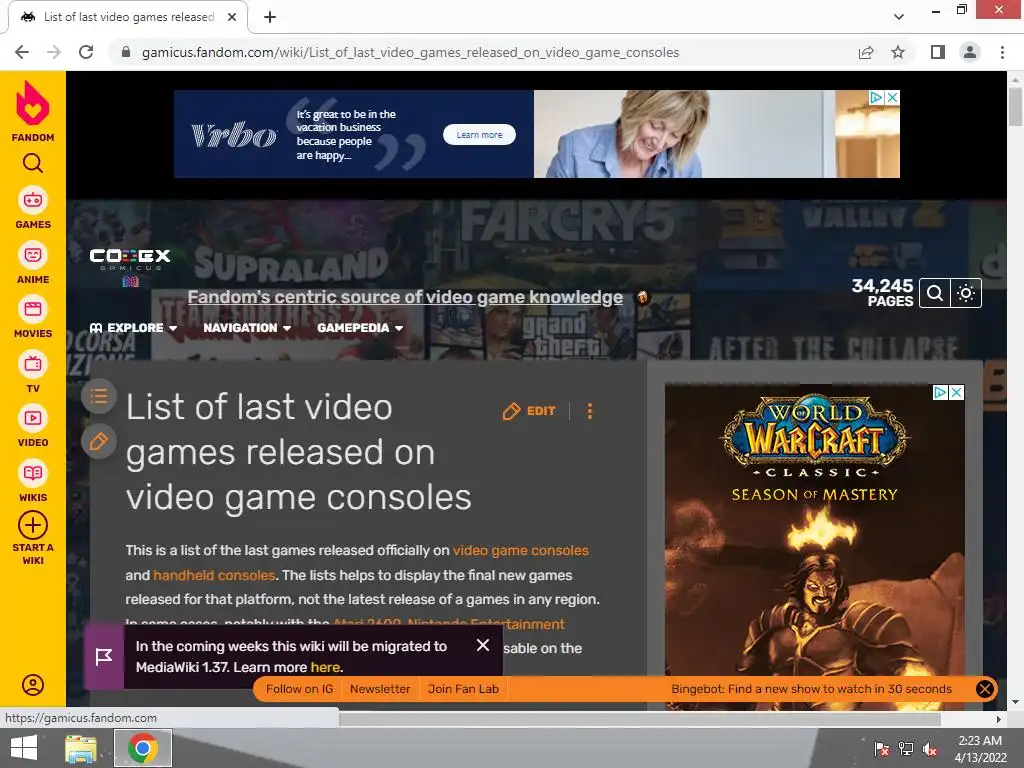The width and height of the screenshot is (1024, 768).
Task: Click the address bar URL
Action: point(410,52)
